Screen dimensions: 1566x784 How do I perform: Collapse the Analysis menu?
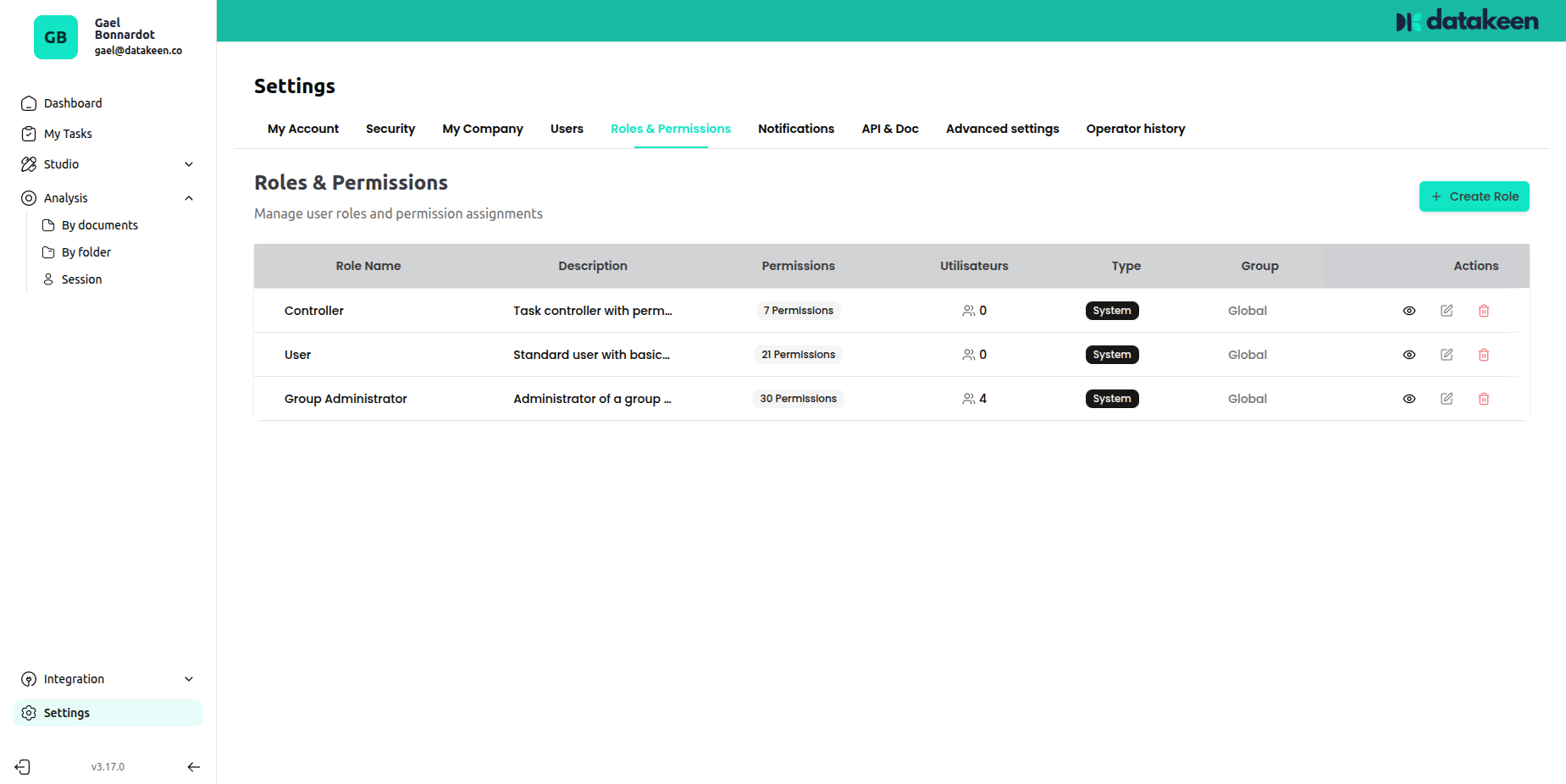coord(188,197)
